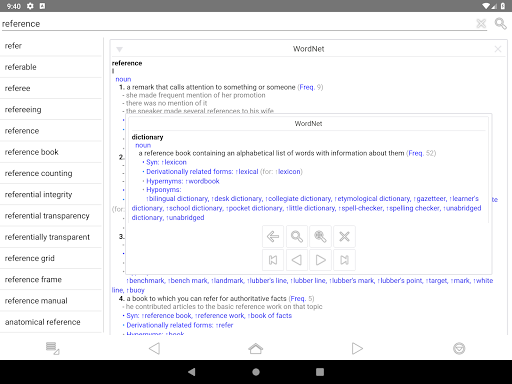
Task: Open 'little dictionary' hyponym link
Action: (311, 208)
